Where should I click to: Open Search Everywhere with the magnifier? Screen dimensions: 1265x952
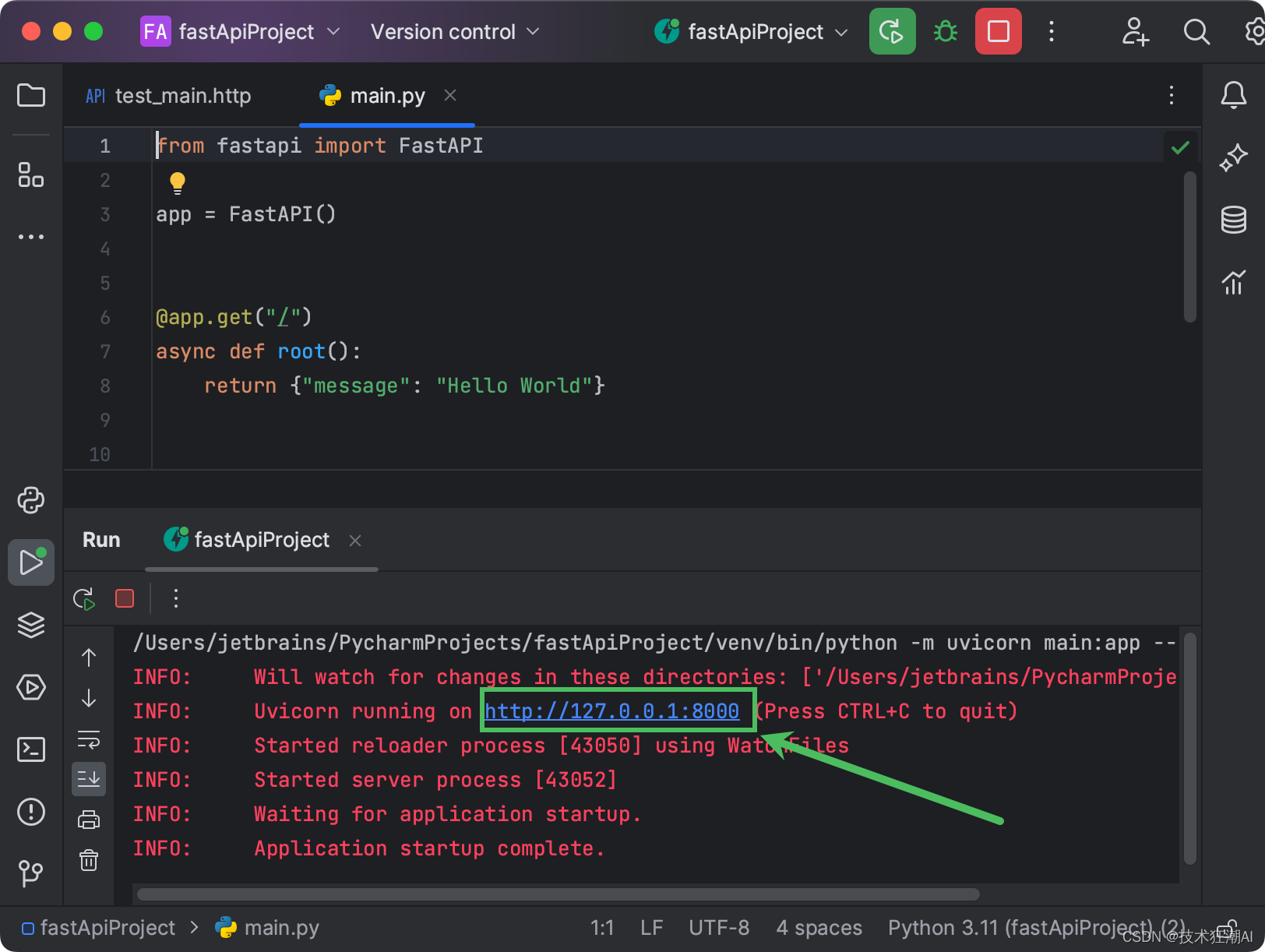coord(1196,32)
